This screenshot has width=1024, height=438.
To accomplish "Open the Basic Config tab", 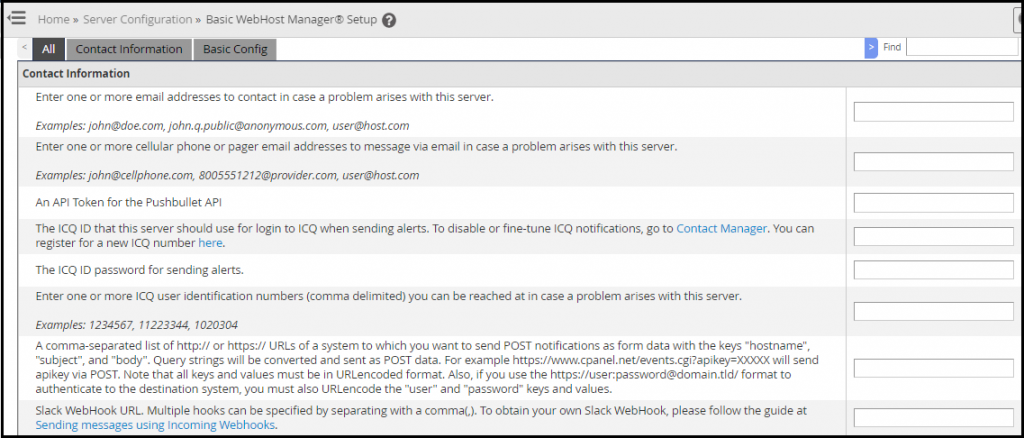I will tap(235, 49).
